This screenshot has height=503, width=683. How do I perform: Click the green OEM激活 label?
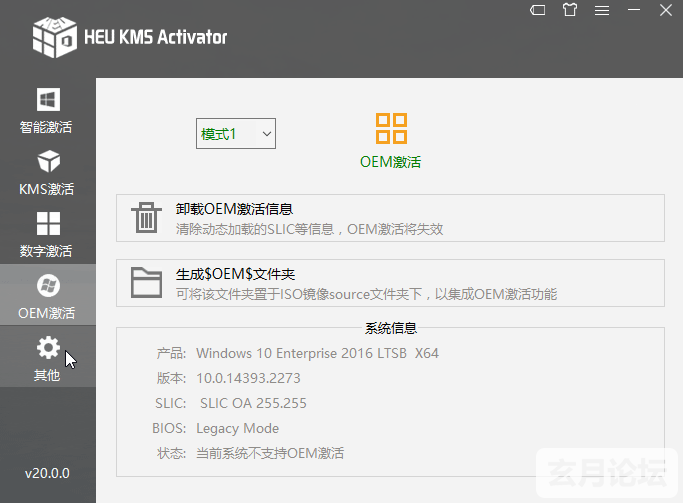390,162
